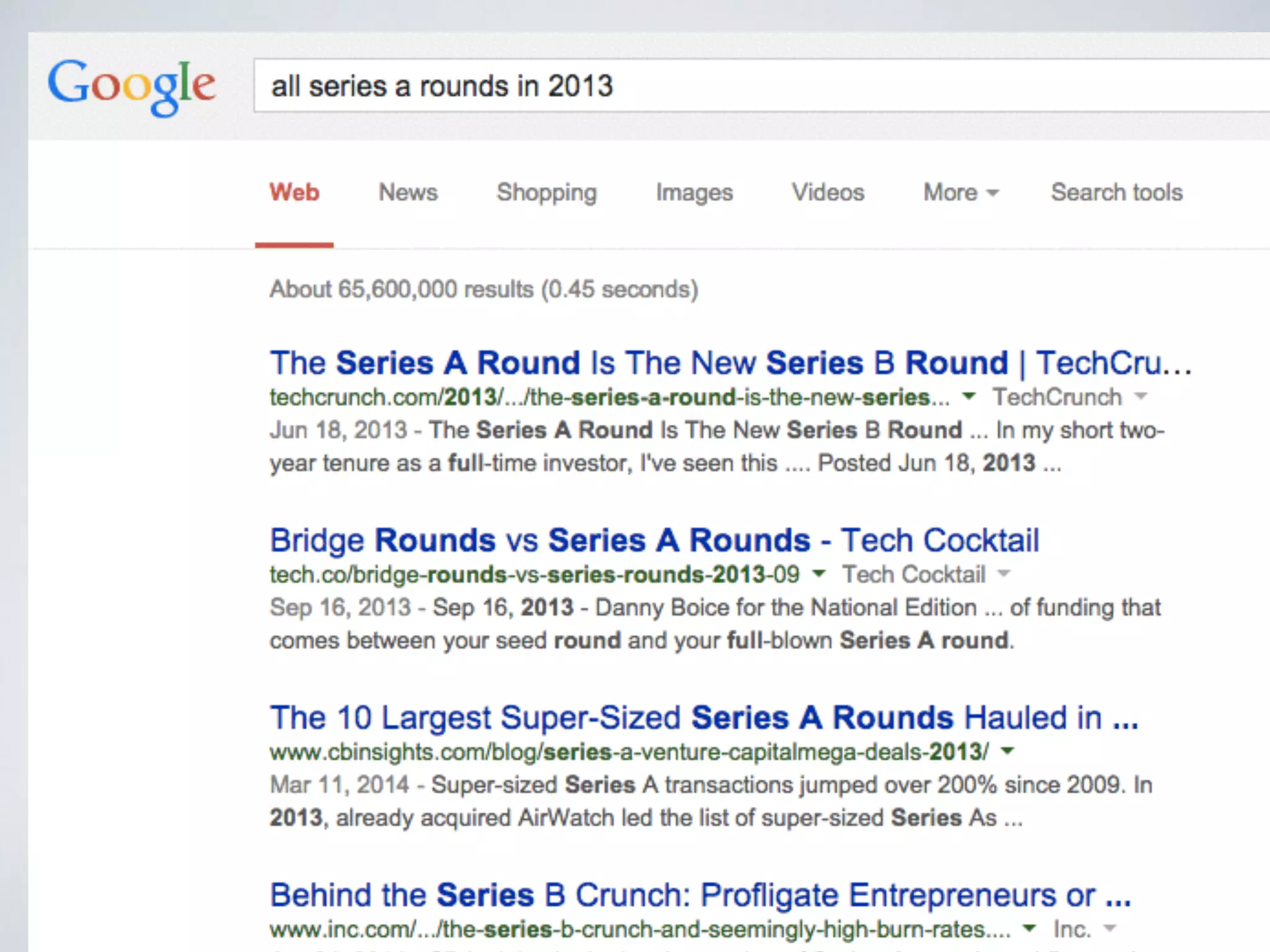Click the search box containing the query
1270x952 pixels.
744,86
